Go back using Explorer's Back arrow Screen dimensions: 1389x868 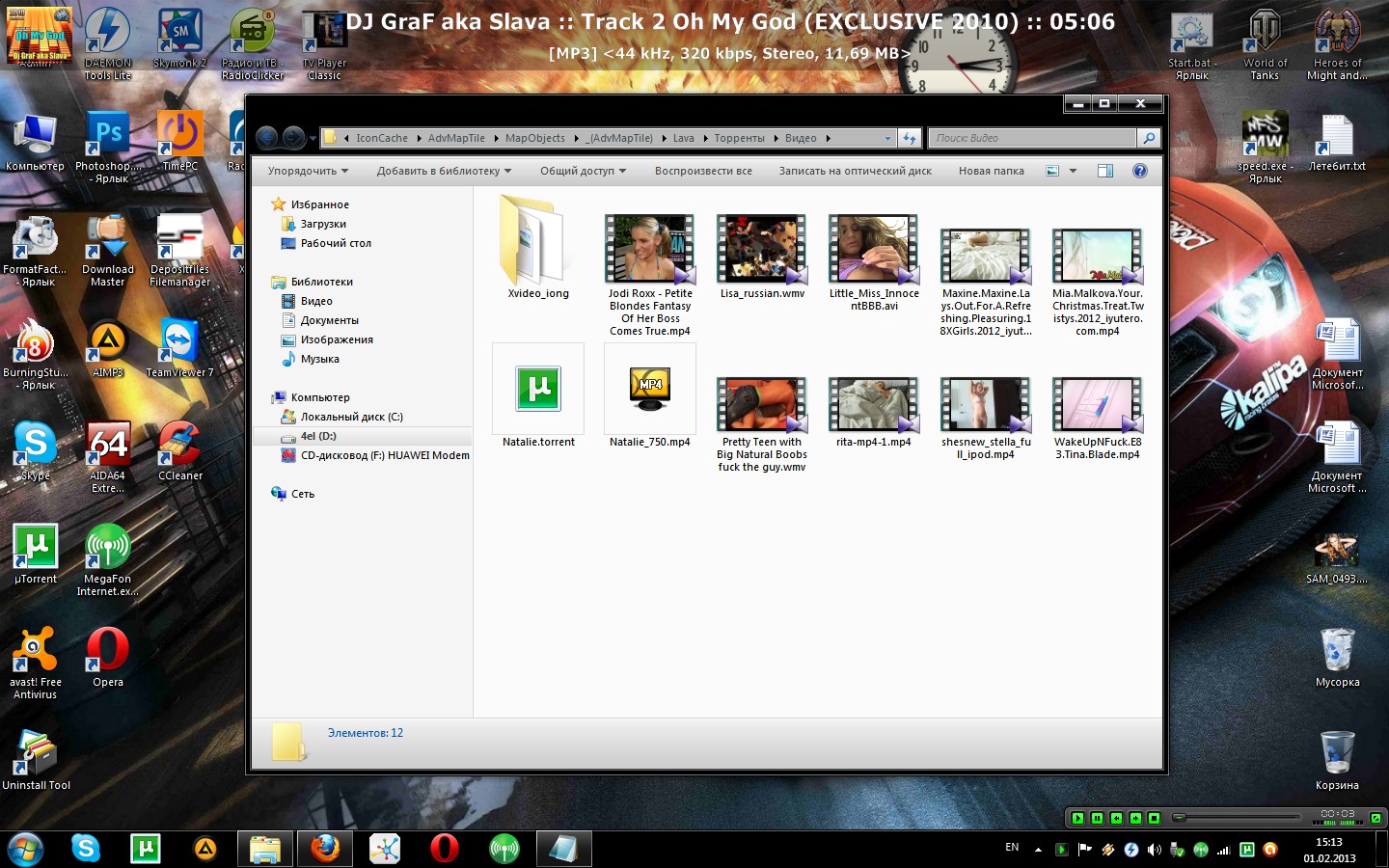(267, 138)
